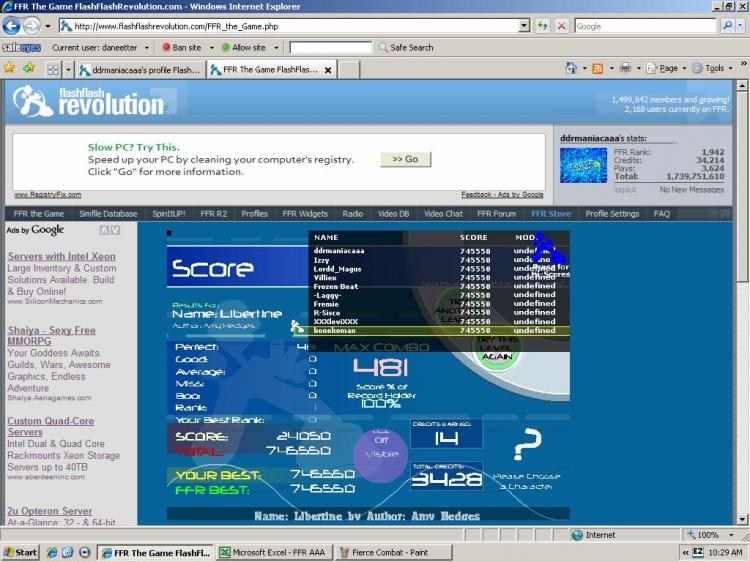Click the page vertical scrollbar down arrow
Viewport: 750px width, 562px height.
point(741,519)
